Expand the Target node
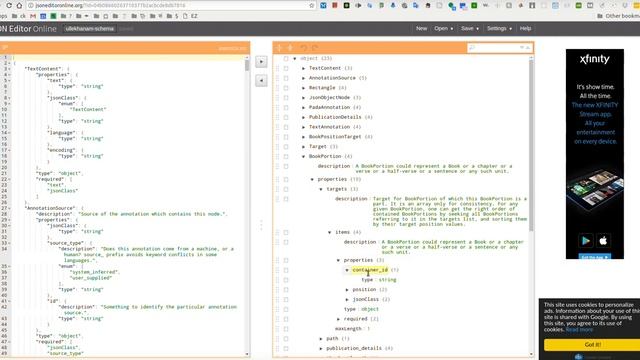The width and height of the screenshot is (640, 360). point(304,147)
